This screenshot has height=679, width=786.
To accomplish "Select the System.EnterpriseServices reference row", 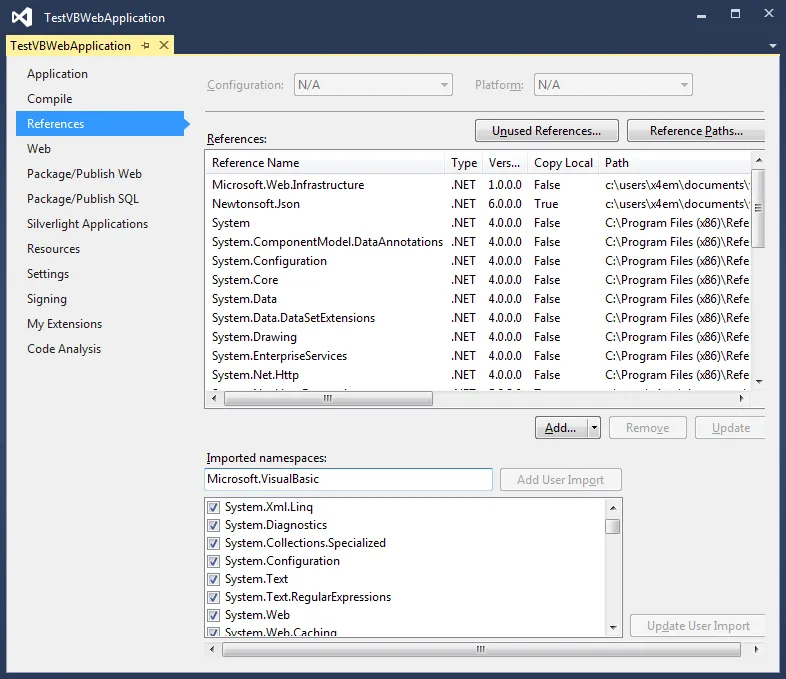I will (478, 356).
